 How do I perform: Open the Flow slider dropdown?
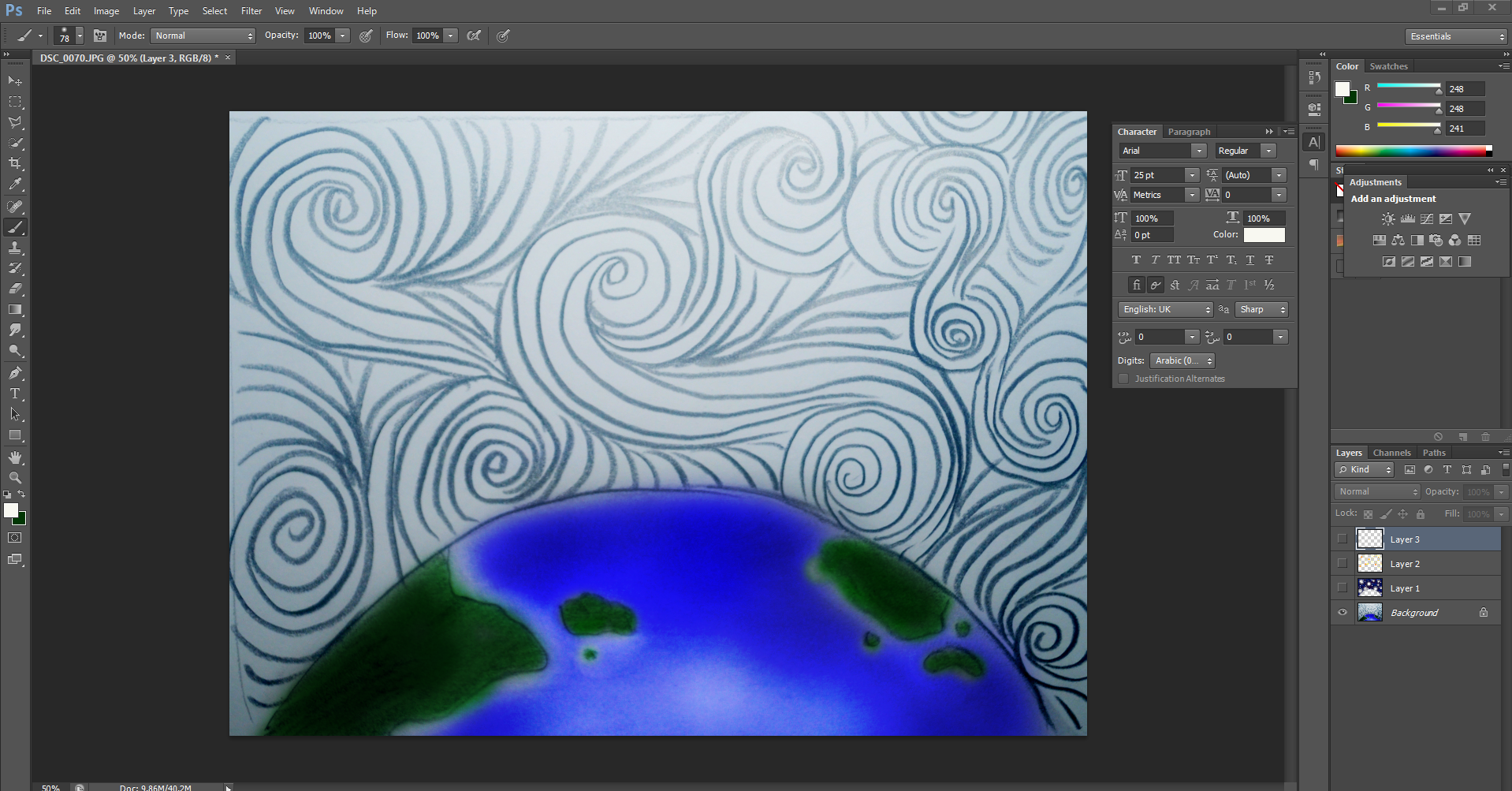click(x=451, y=35)
